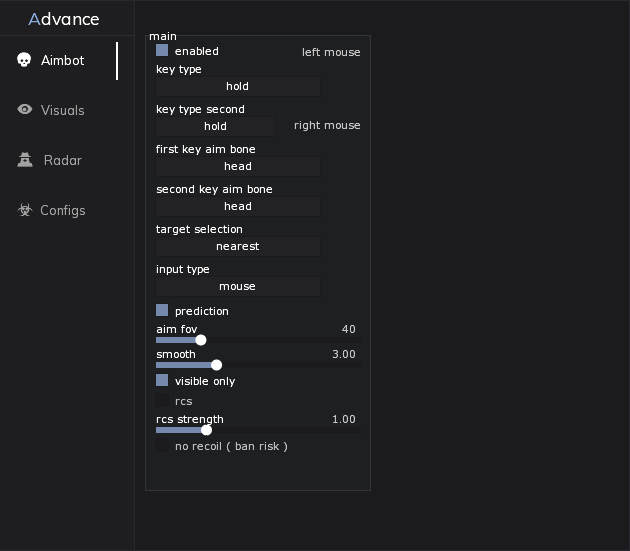Open the input type dropdown
The image size is (630, 551).
click(x=238, y=286)
